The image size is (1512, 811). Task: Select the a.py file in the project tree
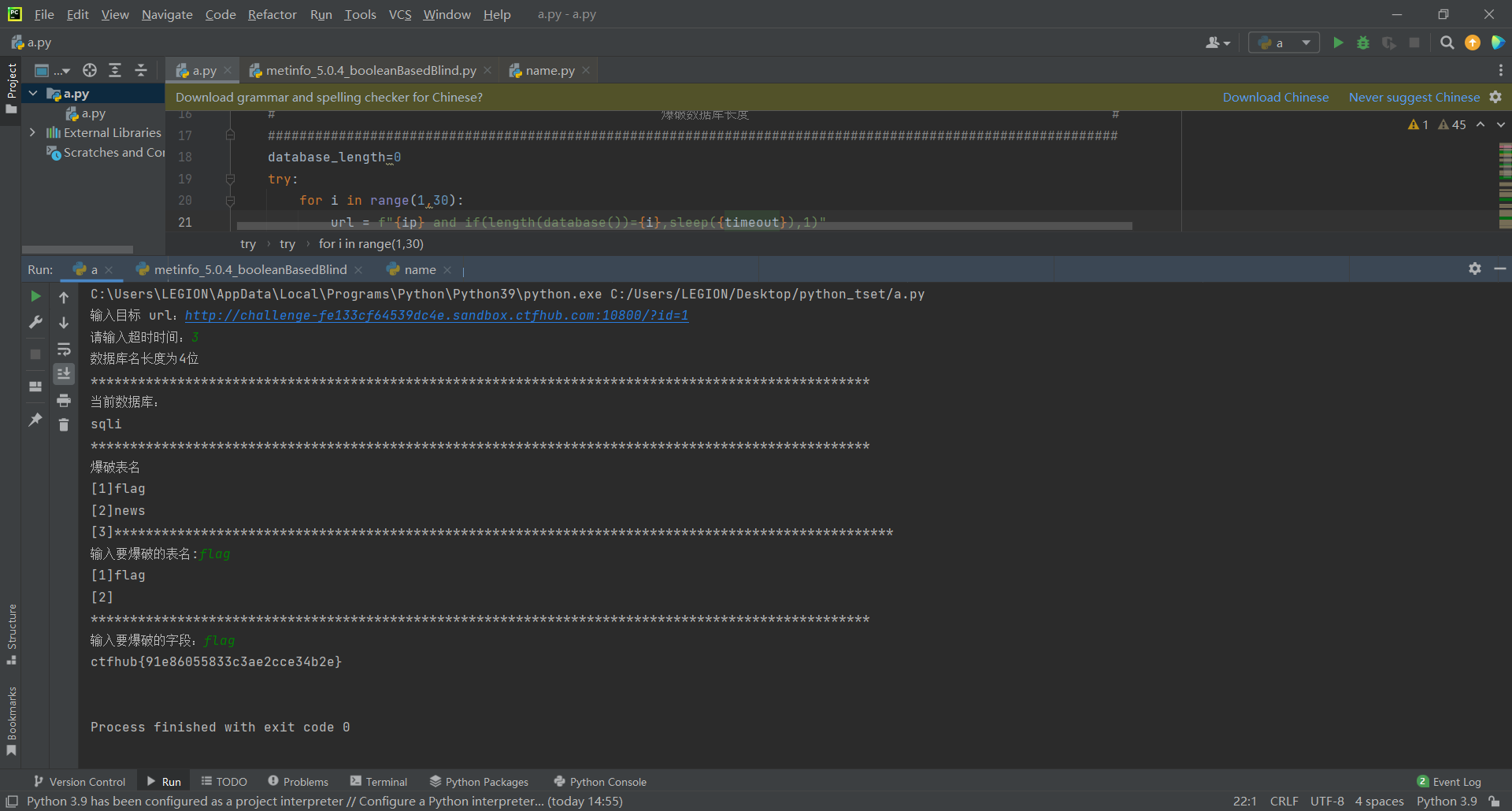pos(85,113)
